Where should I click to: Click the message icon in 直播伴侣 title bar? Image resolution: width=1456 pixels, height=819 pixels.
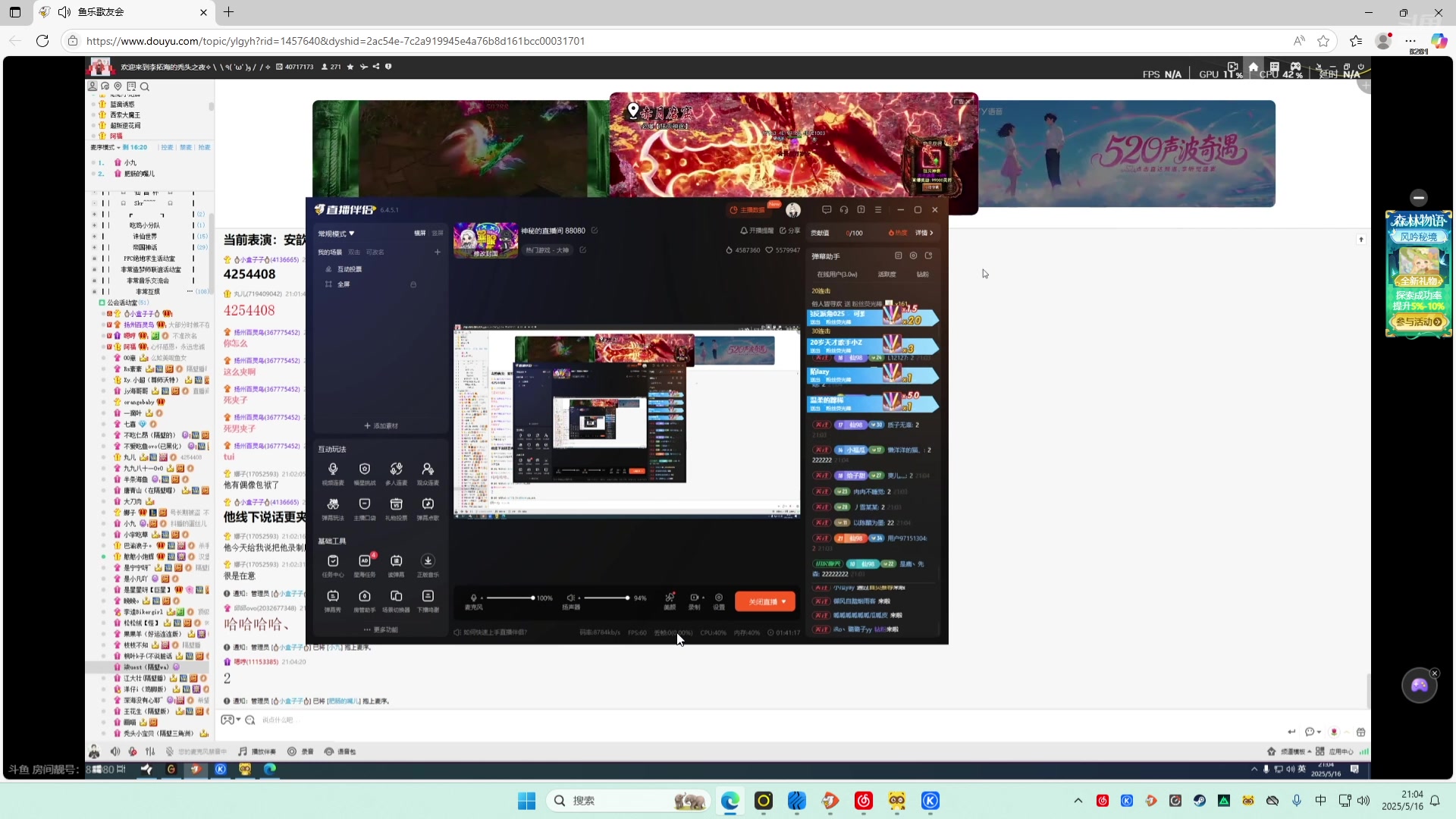pyautogui.click(x=827, y=210)
